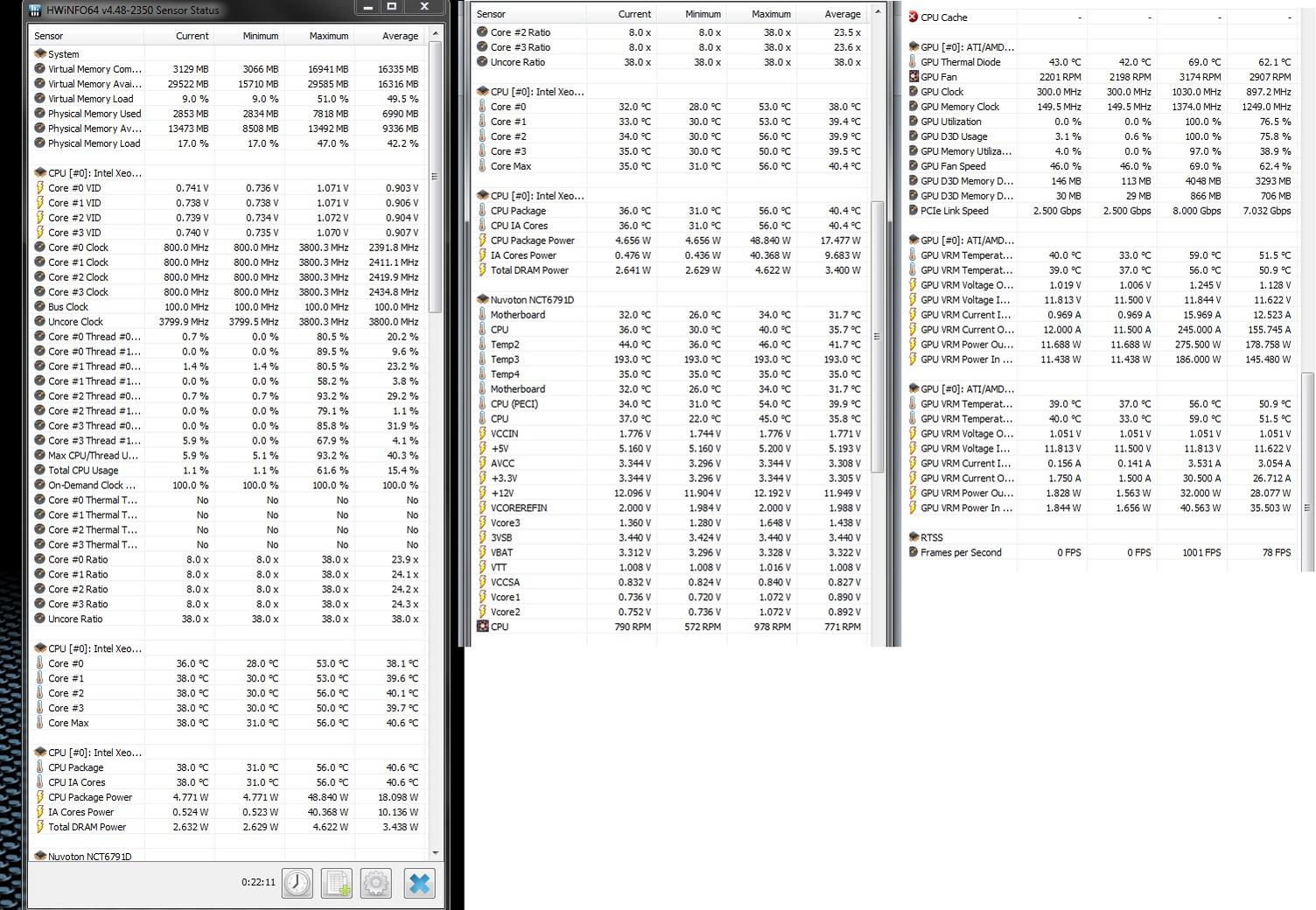Click the icon beside Frames per Second
The width and height of the screenshot is (1316, 910).
pyautogui.click(x=913, y=553)
